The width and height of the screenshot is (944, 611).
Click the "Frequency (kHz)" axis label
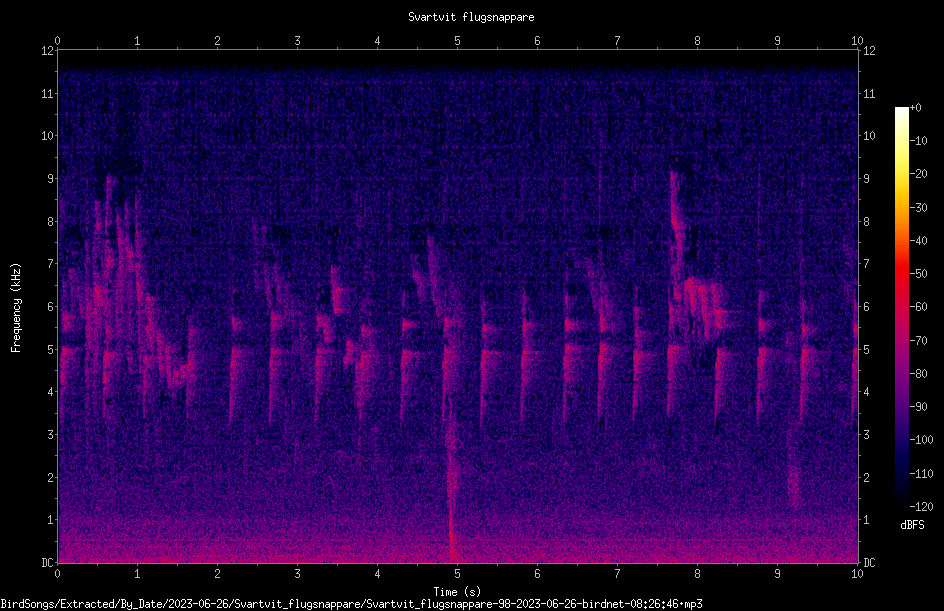click(16, 308)
